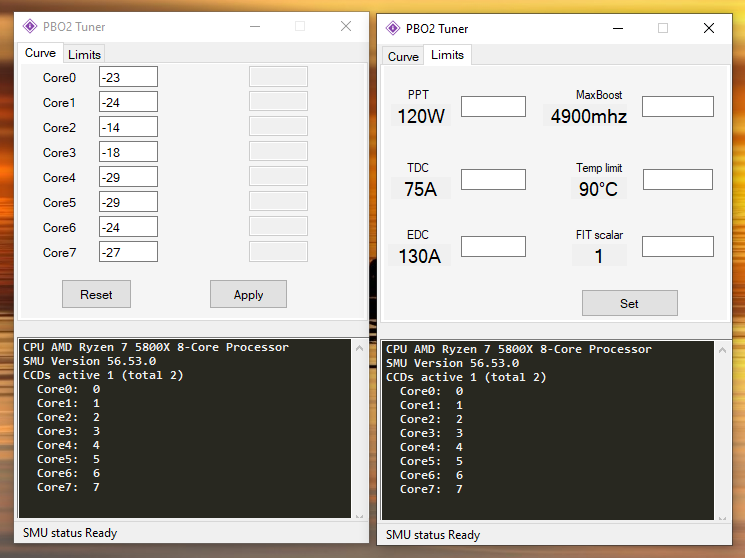745x558 pixels.
Task: Select Curve tab in left window
Action: (40, 53)
